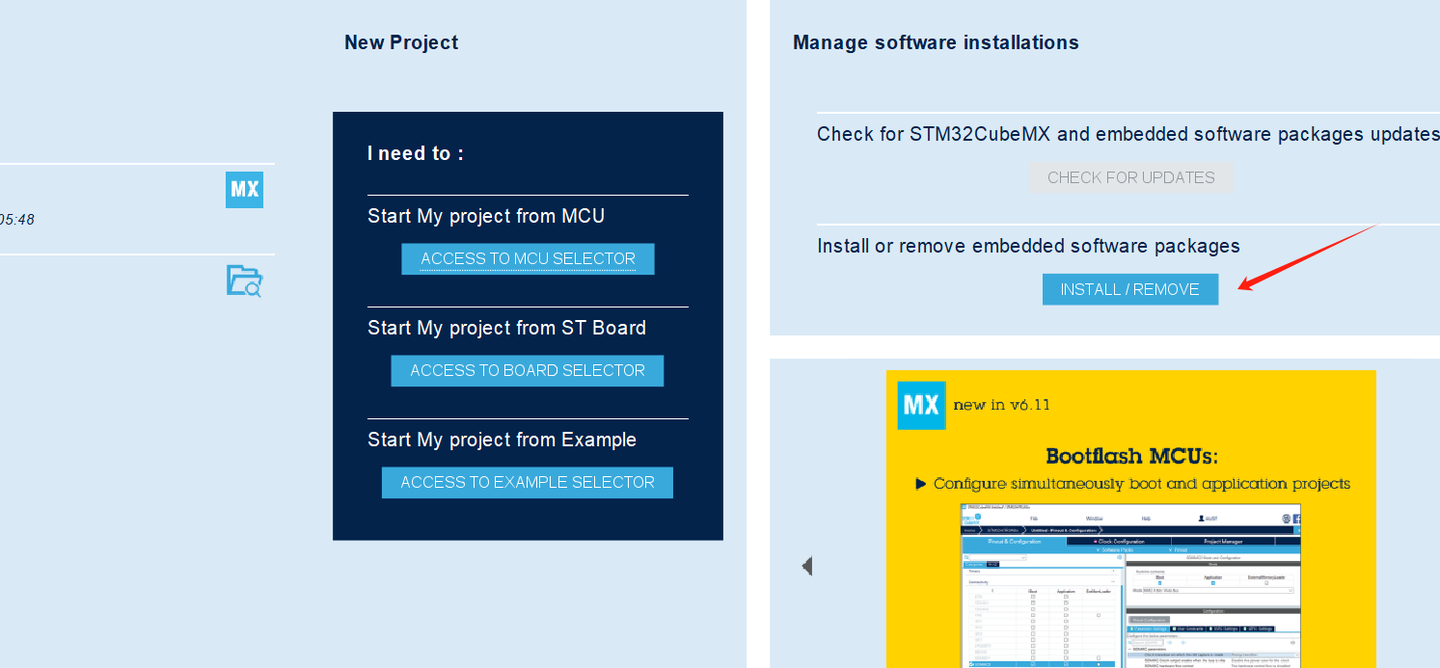Click the globe icon at the banner's top right
Screen dimensions: 1440x668
(x=1286, y=518)
